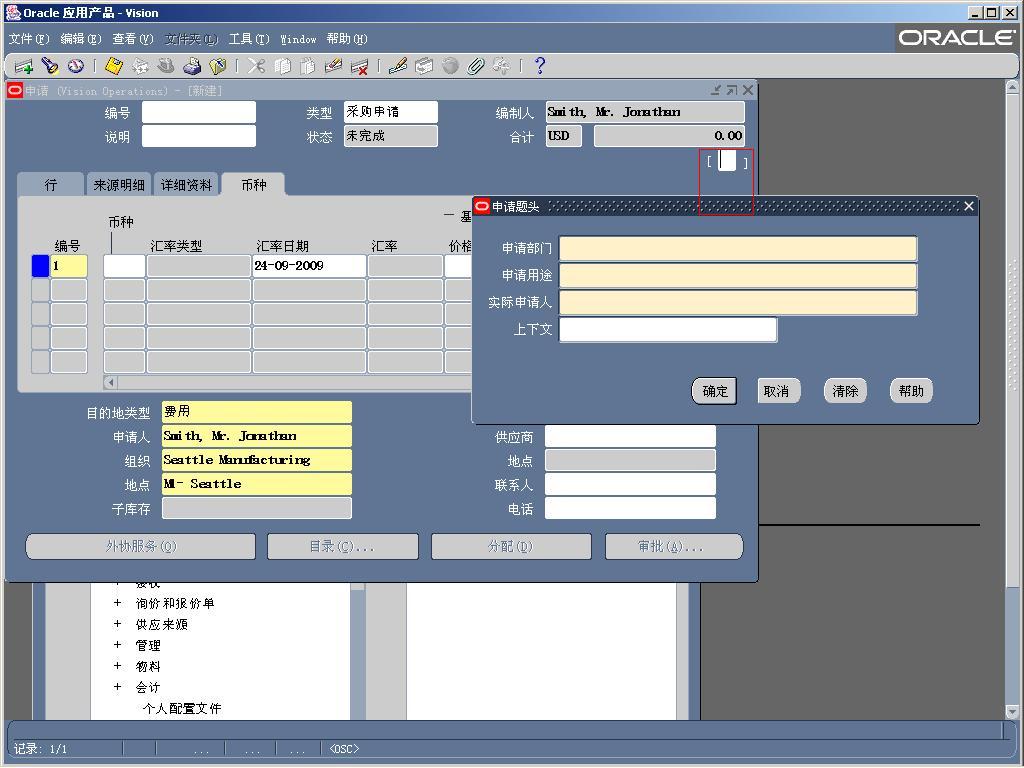
Task: Open the Window menu
Action: click(298, 39)
